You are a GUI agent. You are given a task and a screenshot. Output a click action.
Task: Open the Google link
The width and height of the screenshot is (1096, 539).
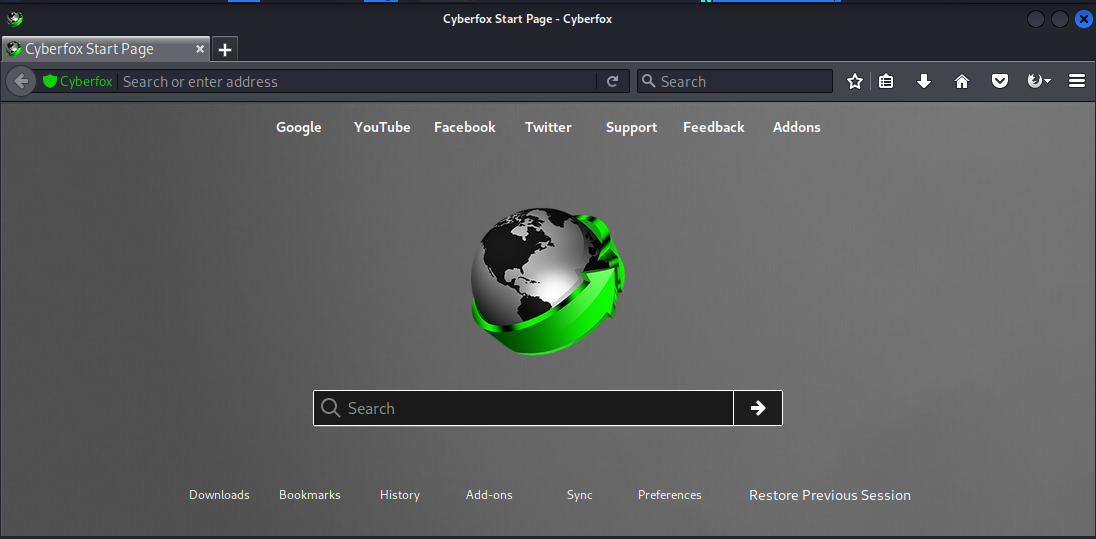[298, 127]
